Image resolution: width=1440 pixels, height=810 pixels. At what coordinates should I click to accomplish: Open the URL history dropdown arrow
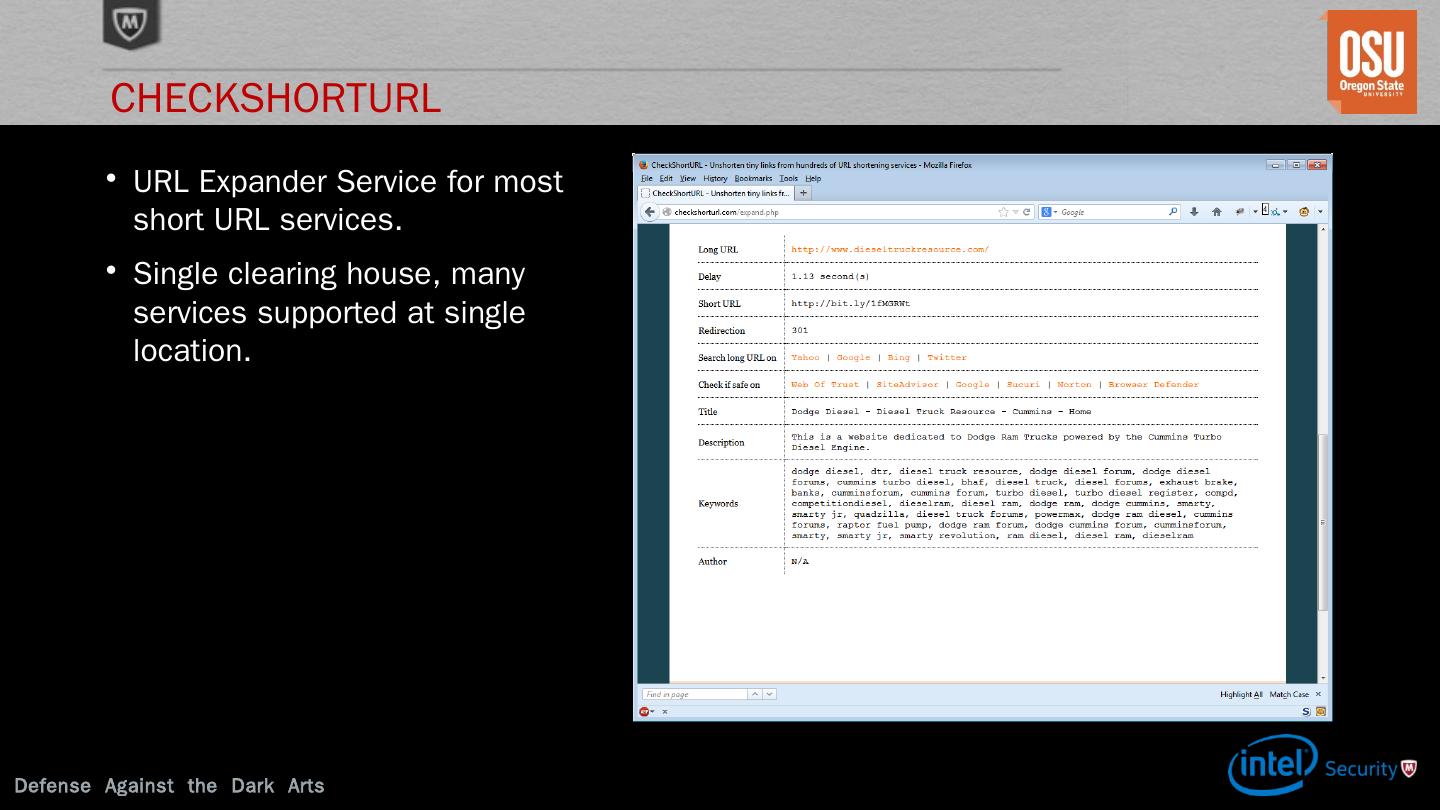1015,212
